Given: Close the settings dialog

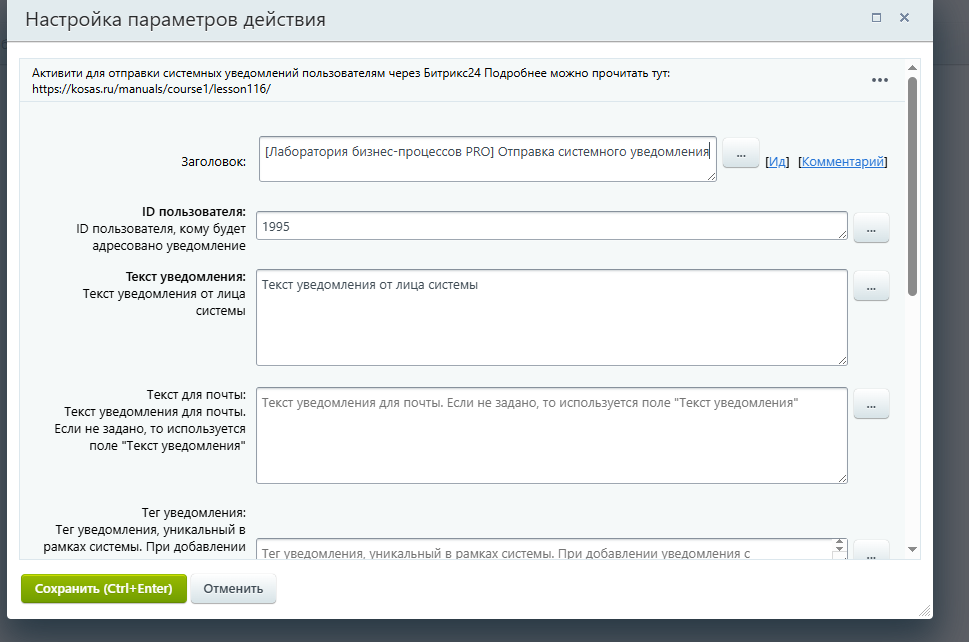Looking at the screenshot, I should [903, 17].
